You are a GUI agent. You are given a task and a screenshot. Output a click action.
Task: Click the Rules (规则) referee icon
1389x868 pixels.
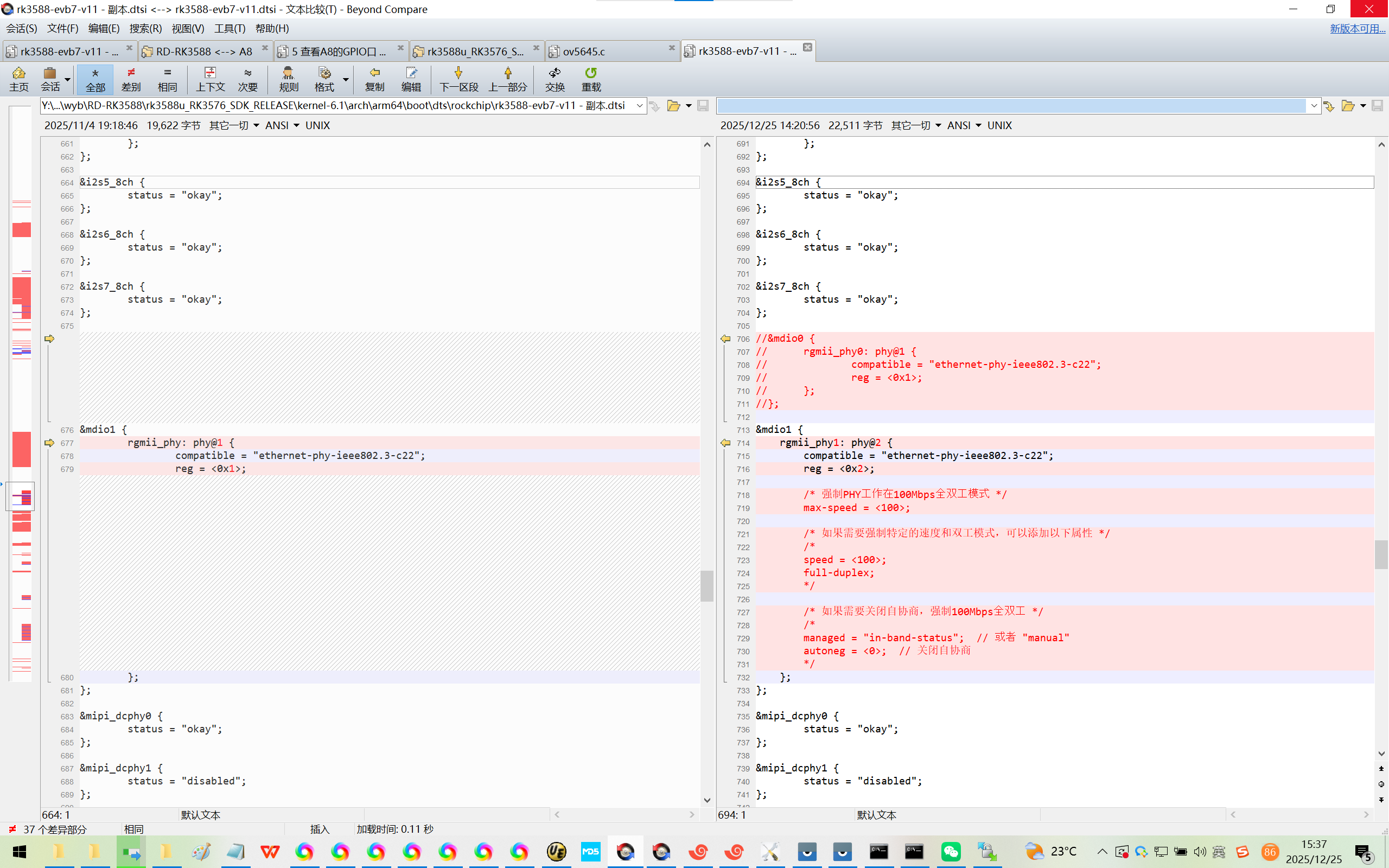(x=288, y=79)
